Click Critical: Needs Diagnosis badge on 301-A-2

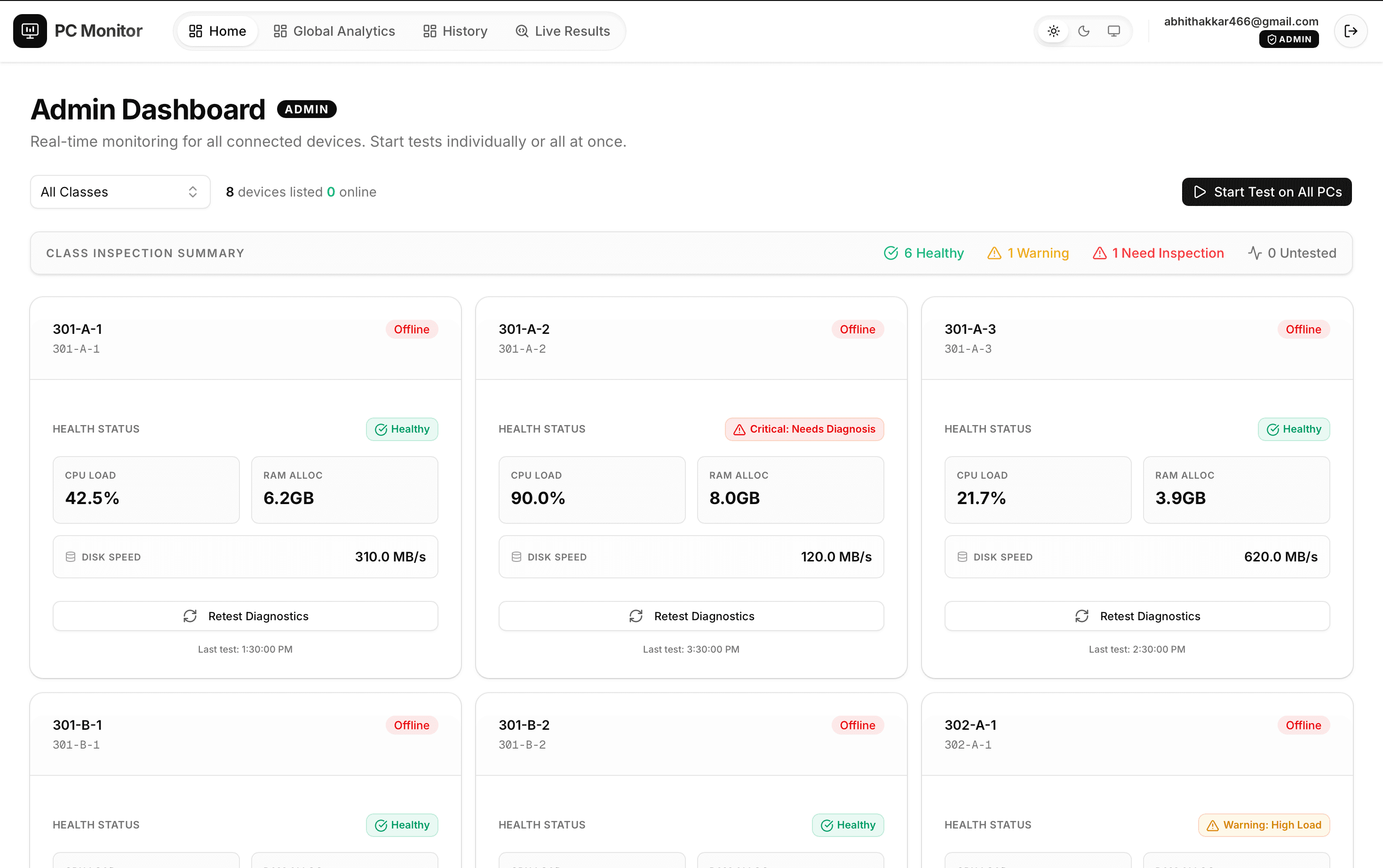pos(804,429)
